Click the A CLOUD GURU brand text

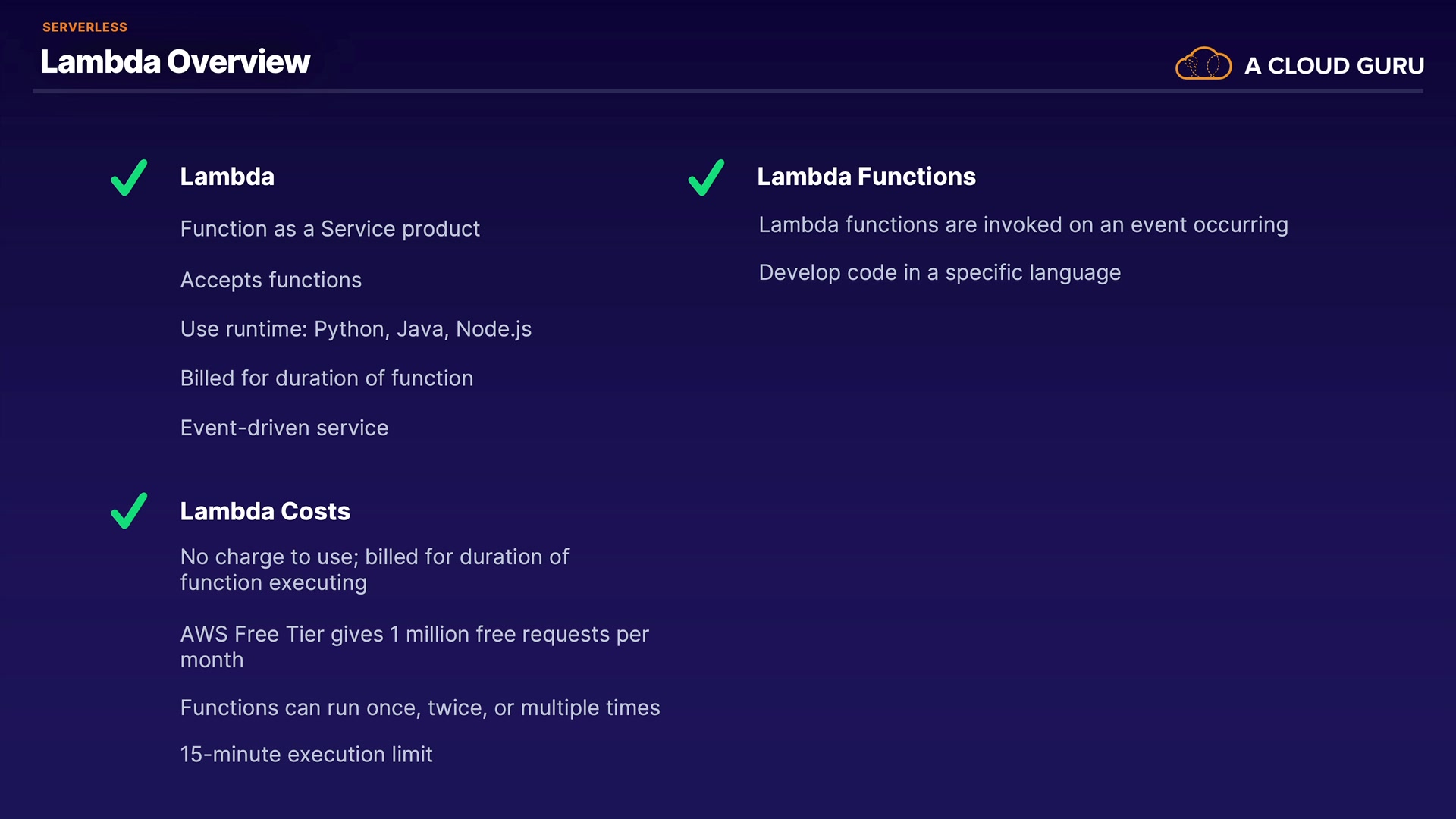(x=1334, y=66)
